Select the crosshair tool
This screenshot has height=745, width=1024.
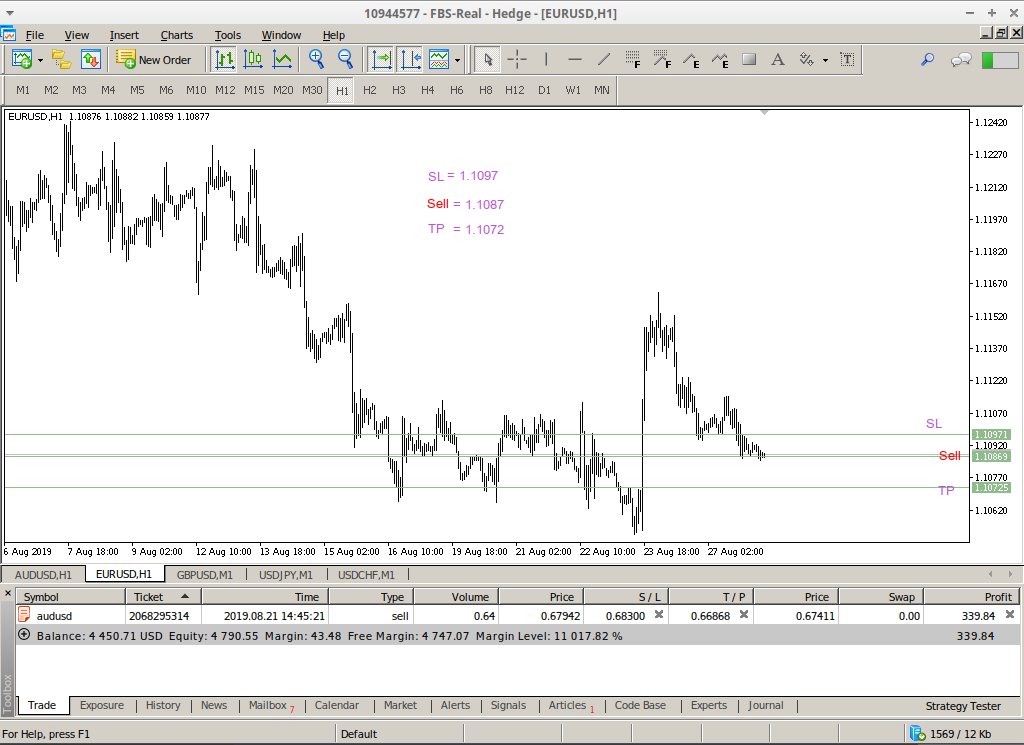[517, 60]
